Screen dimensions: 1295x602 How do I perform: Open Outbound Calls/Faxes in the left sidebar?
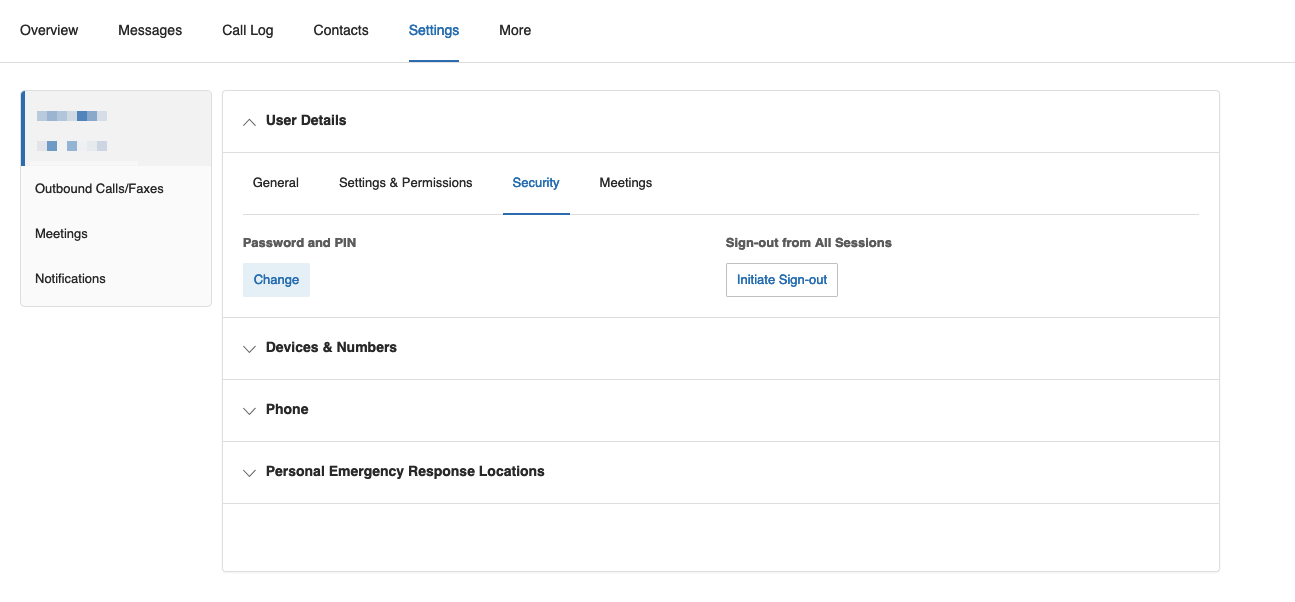(x=99, y=189)
